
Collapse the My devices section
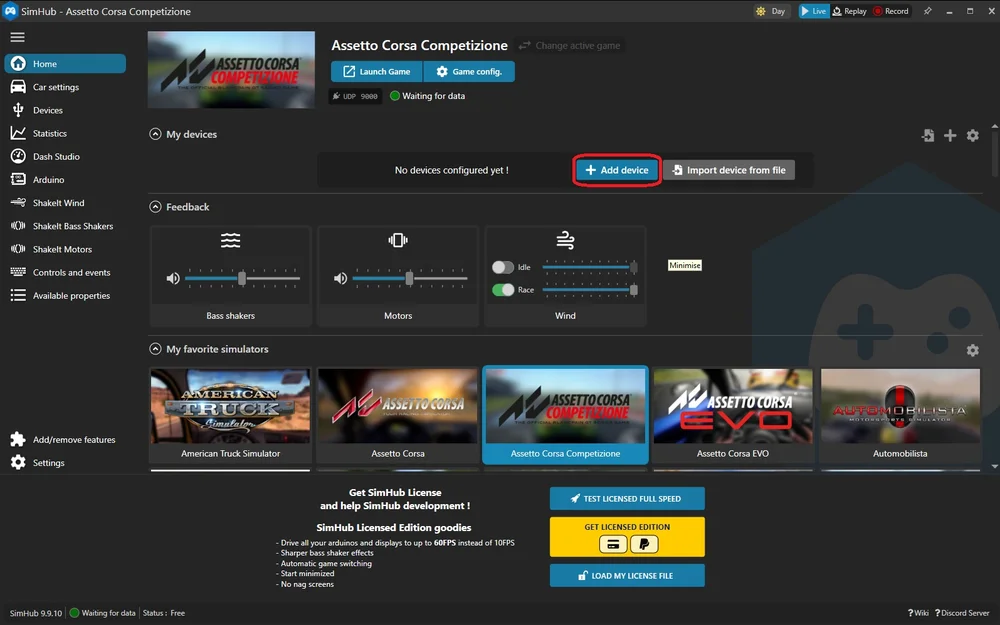point(155,134)
